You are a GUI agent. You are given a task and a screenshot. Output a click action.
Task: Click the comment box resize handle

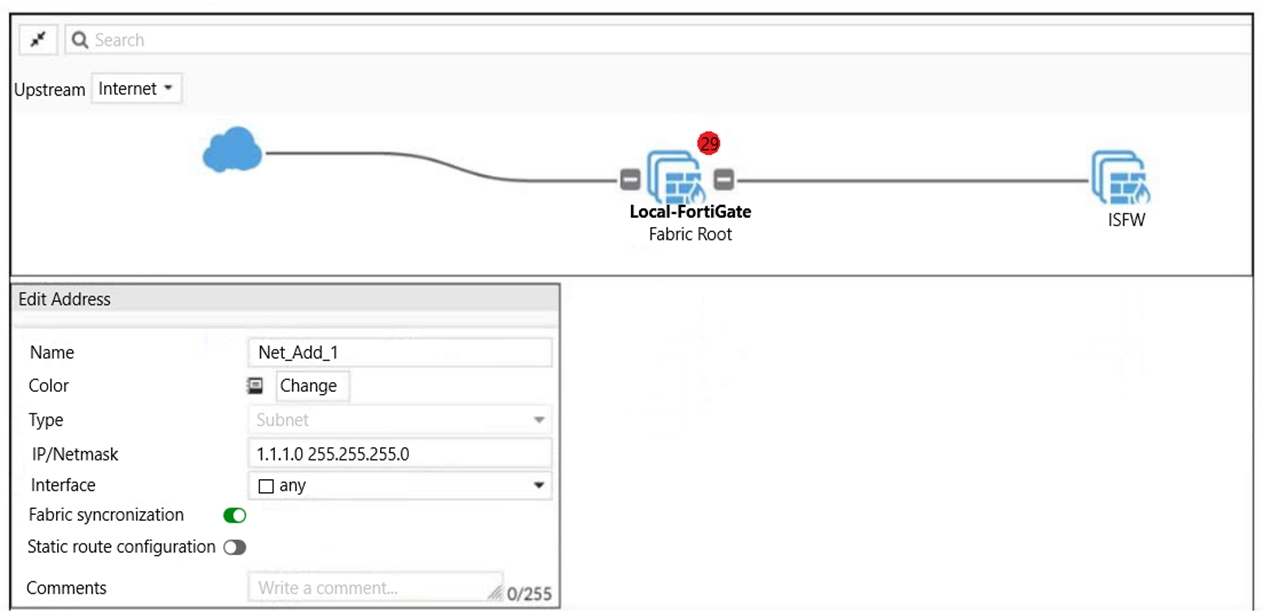click(x=495, y=593)
